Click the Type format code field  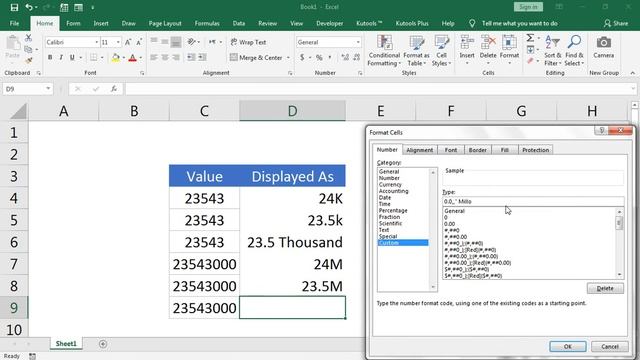pyautogui.click(x=533, y=201)
